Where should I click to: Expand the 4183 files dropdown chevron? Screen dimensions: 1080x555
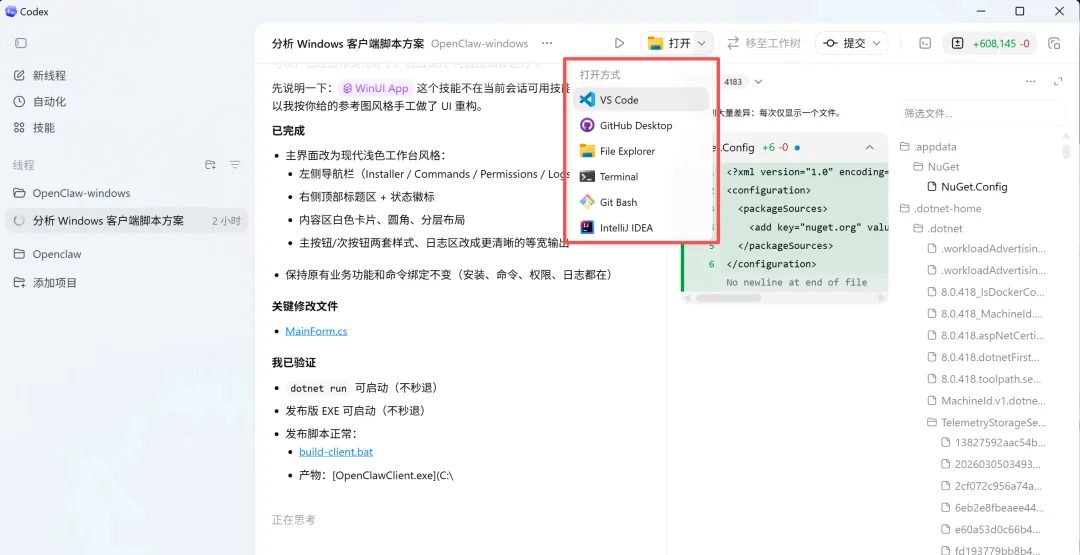pos(758,82)
